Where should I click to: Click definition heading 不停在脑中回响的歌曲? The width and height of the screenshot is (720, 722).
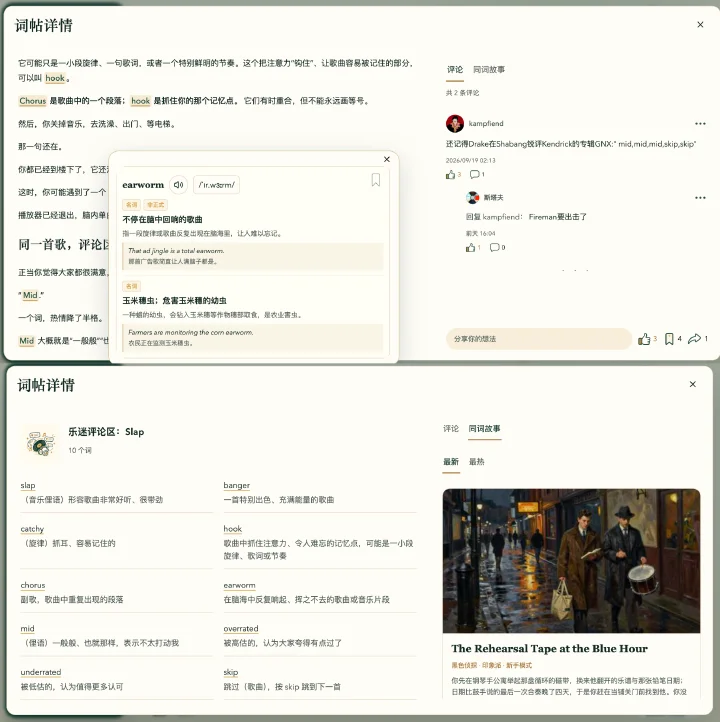[x=162, y=220]
